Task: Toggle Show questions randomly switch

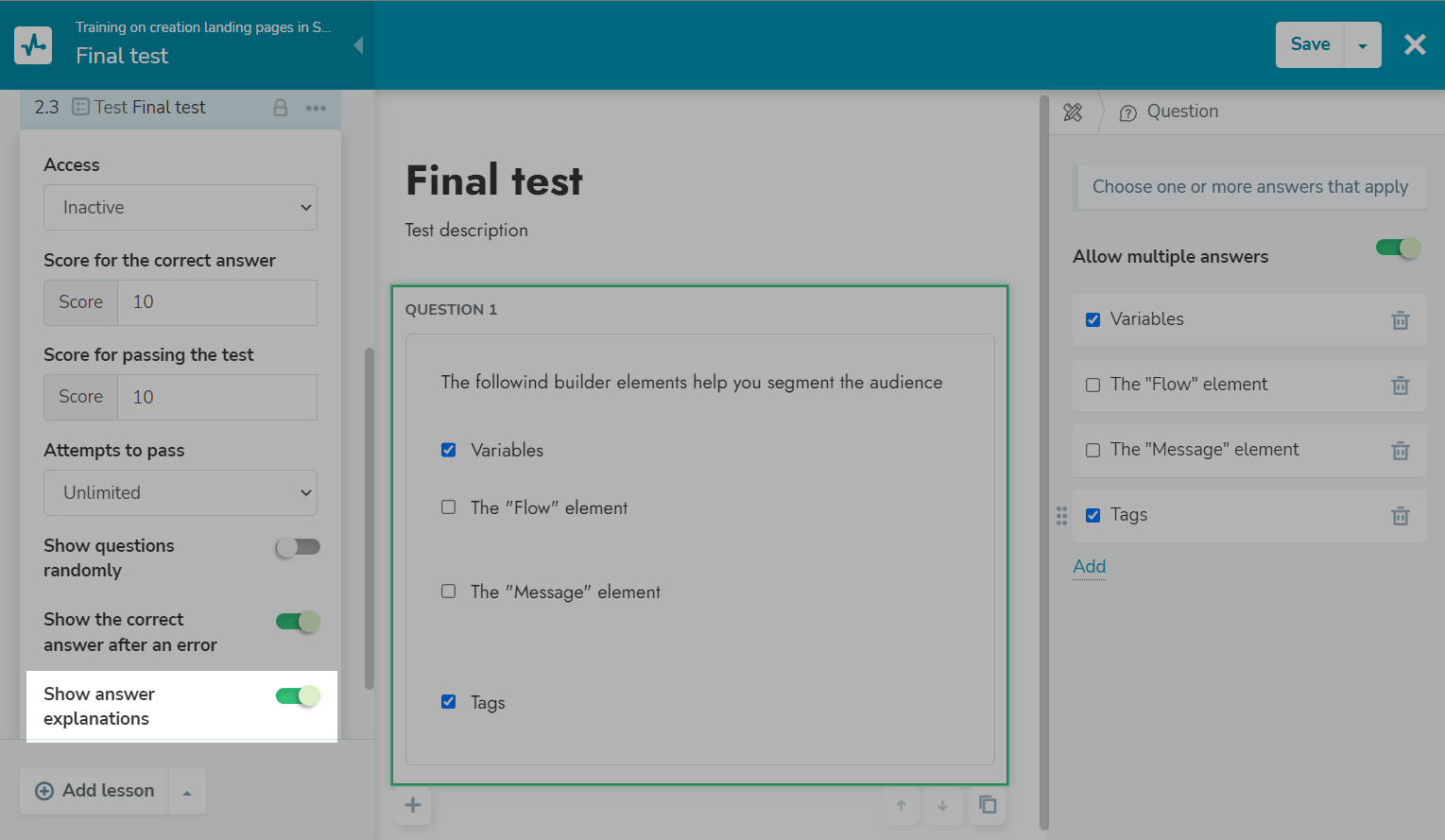Action: point(298,547)
